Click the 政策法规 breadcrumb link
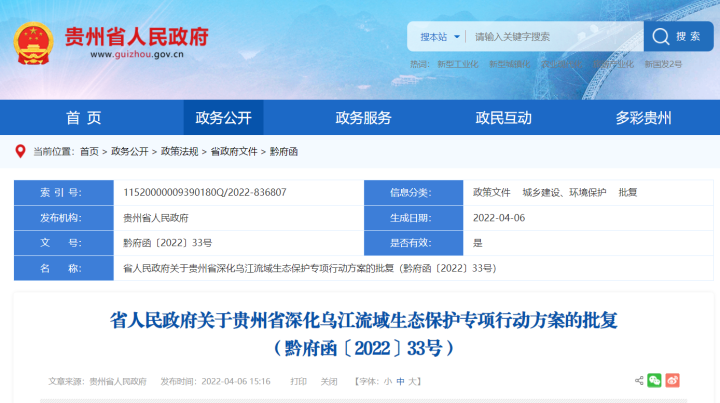The width and height of the screenshot is (720, 403). tap(179, 151)
